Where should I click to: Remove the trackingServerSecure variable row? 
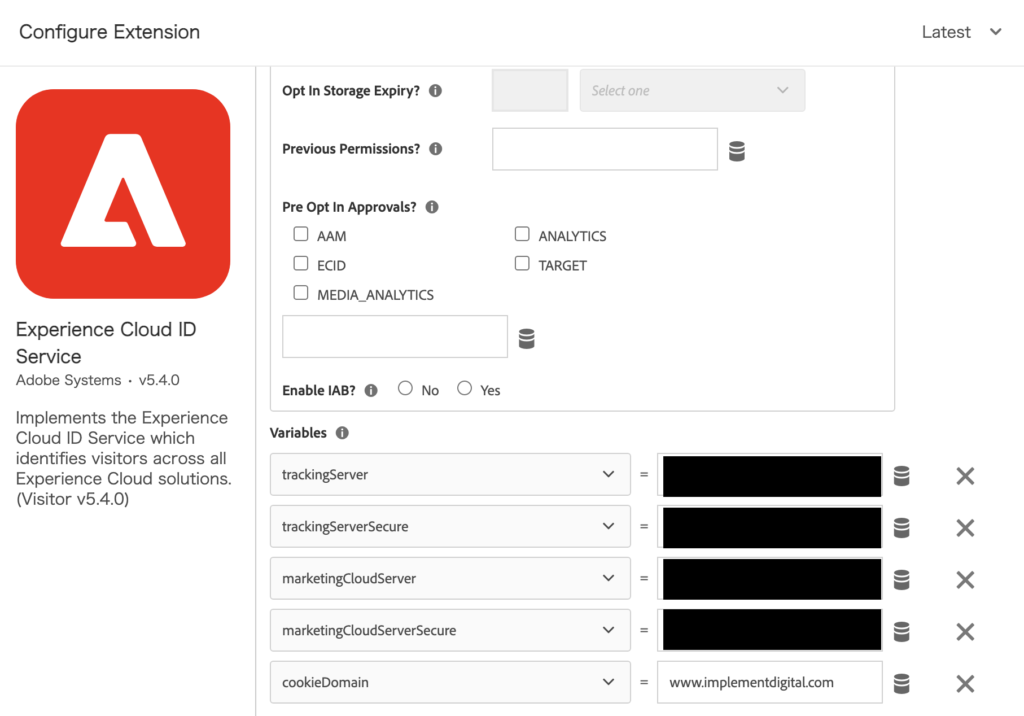964,527
